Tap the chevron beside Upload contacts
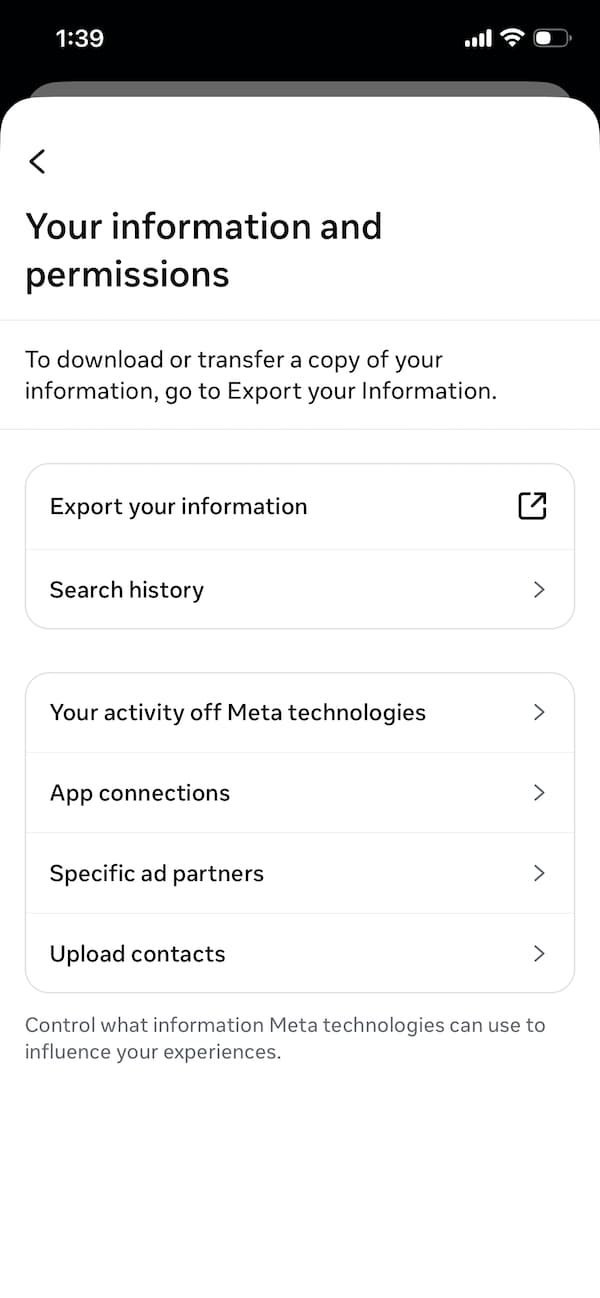 [x=539, y=953]
